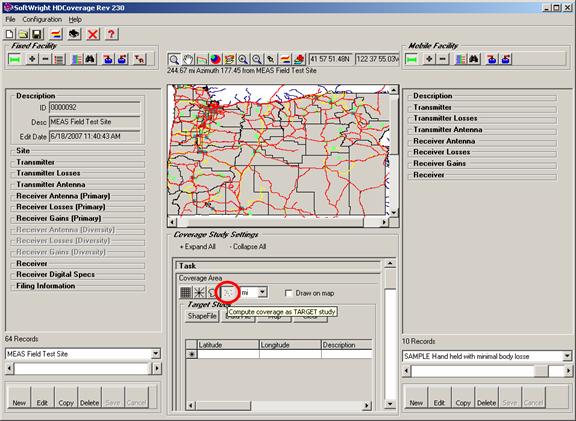Expand the Task section in Coverage Study Settings
The image size is (576, 421).
click(278, 266)
